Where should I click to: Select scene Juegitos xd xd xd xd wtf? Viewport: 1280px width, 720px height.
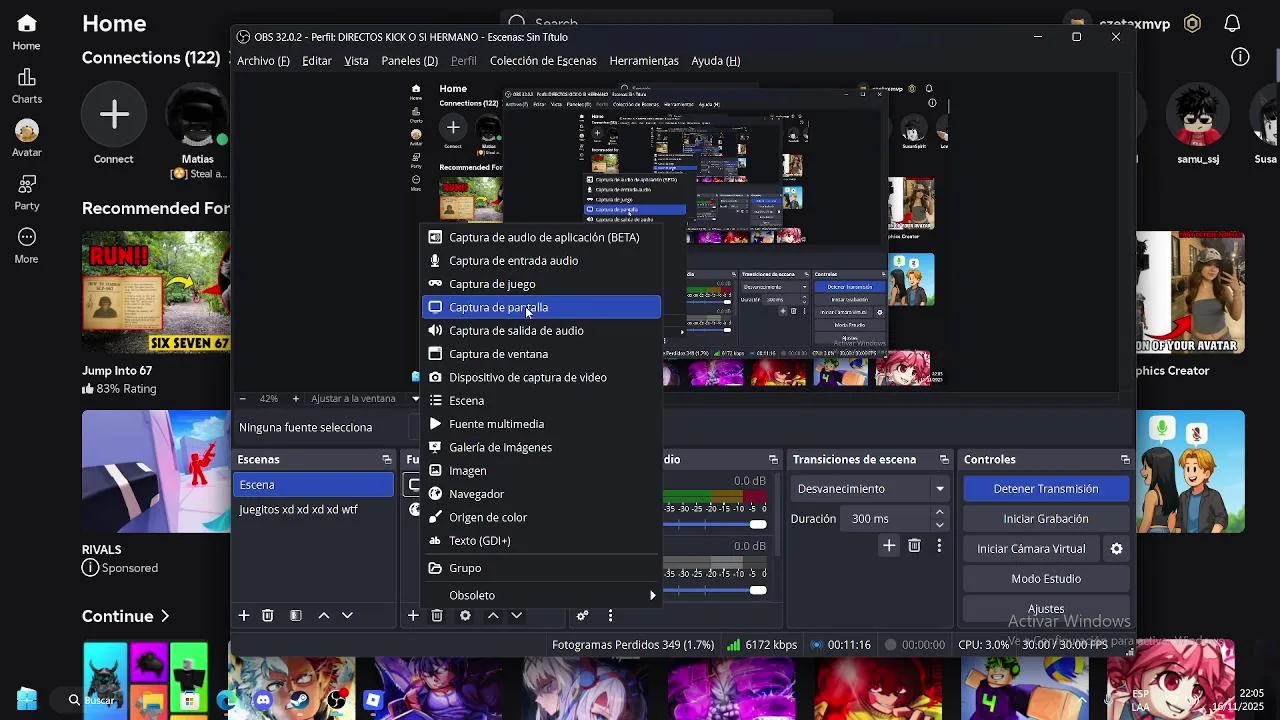tap(314, 510)
